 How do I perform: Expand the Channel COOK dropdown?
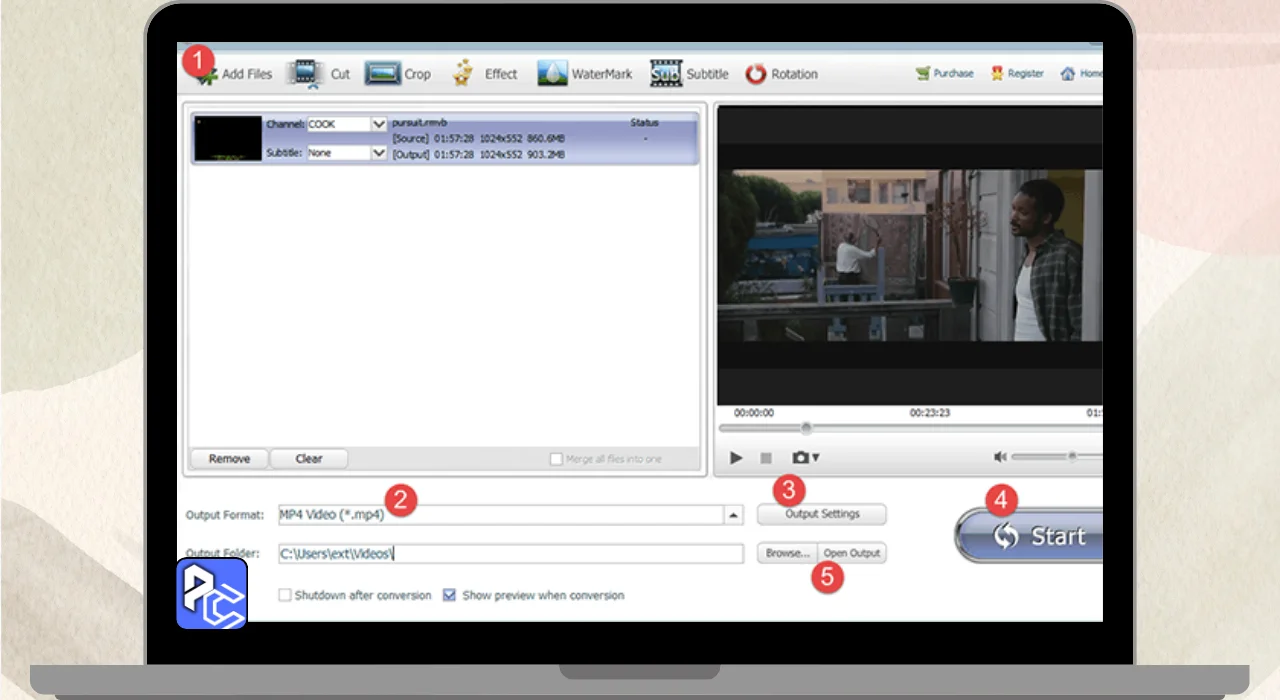(x=379, y=124)
